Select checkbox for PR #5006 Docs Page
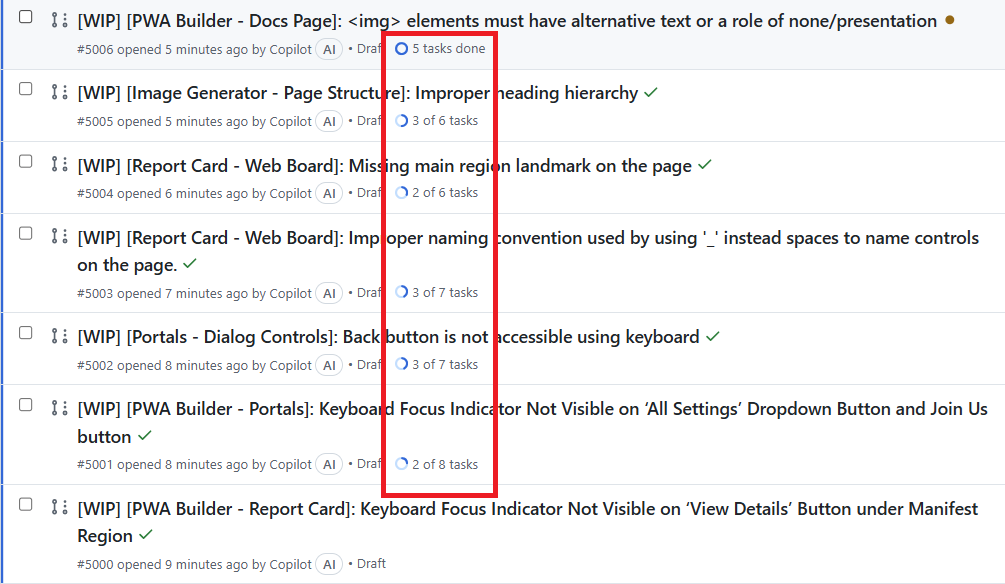This screenshot has width=1005, height=584. (26, 17)
